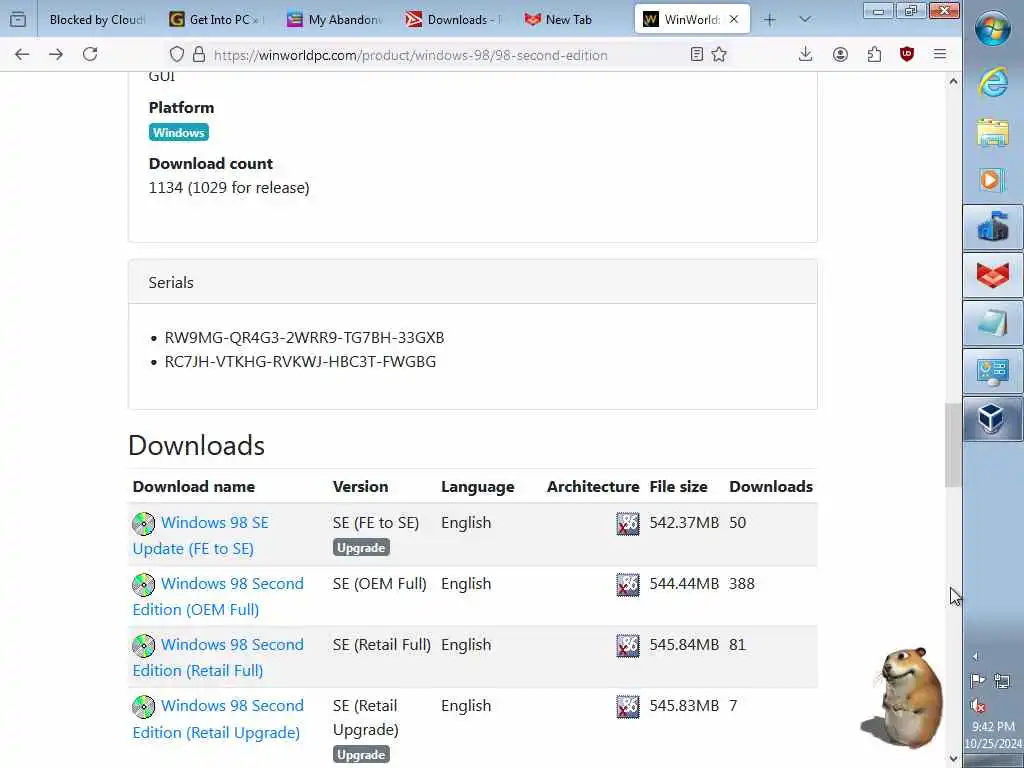Click architecture icon in 542.37MB row

pyautogui.click(x=628, y=524)
